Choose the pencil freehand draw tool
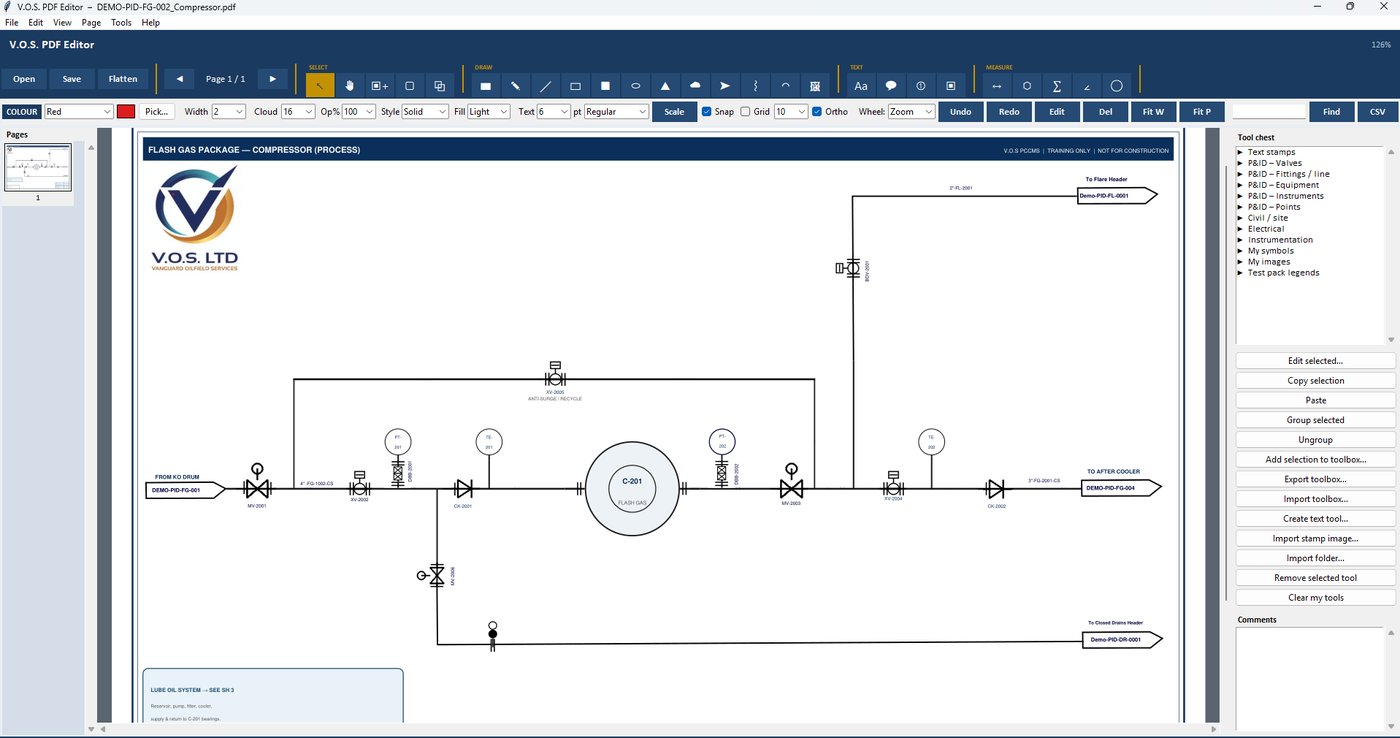 [x=516, y=86]
